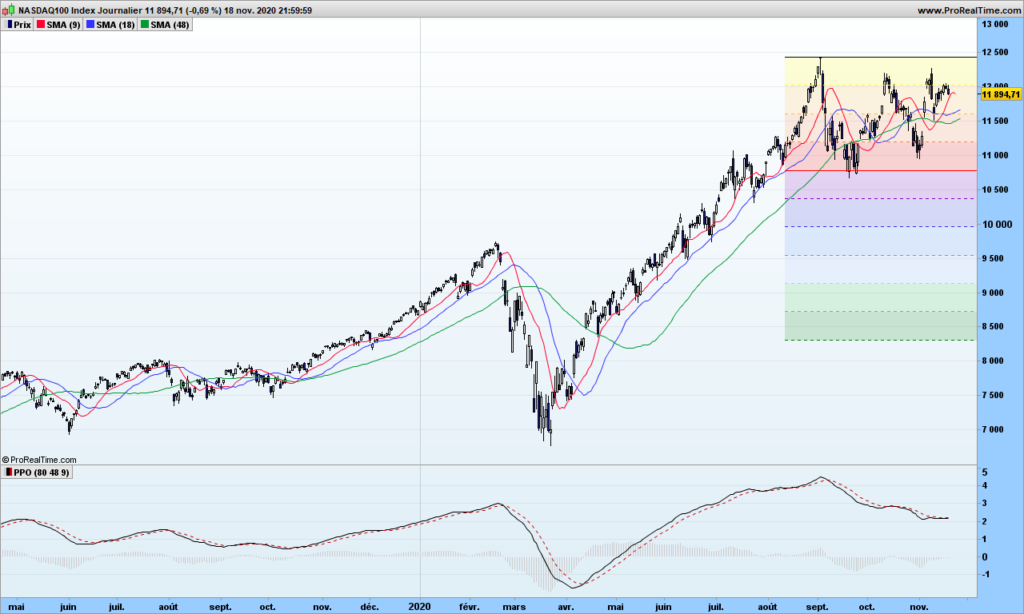The width and height of the screenshot is (1024, 614).
Task: Click the 2020 year label on time axis
Action: pyautogui.click(x=419, y=607)
